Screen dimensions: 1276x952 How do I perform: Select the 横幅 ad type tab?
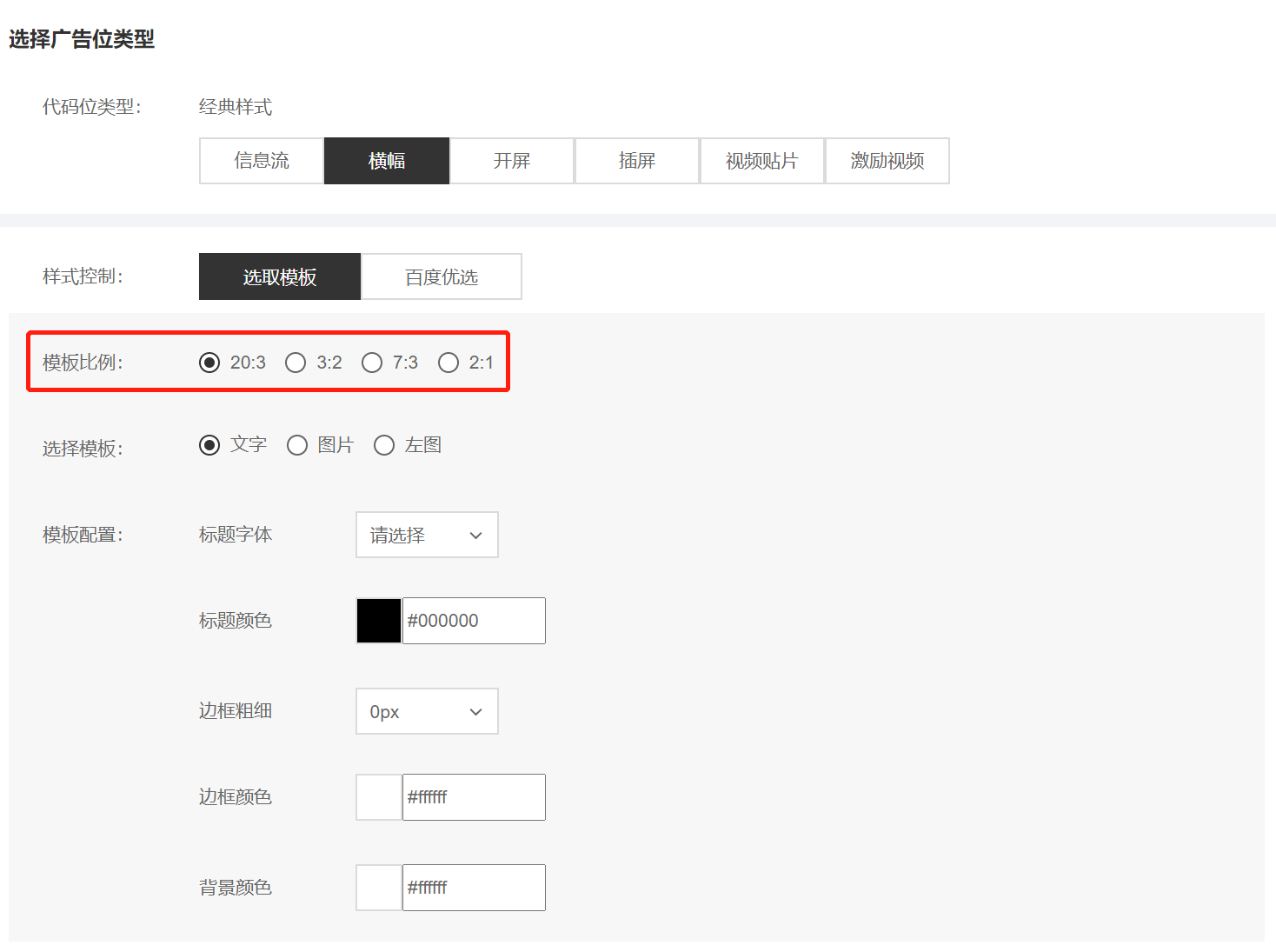tap(387, 161)
